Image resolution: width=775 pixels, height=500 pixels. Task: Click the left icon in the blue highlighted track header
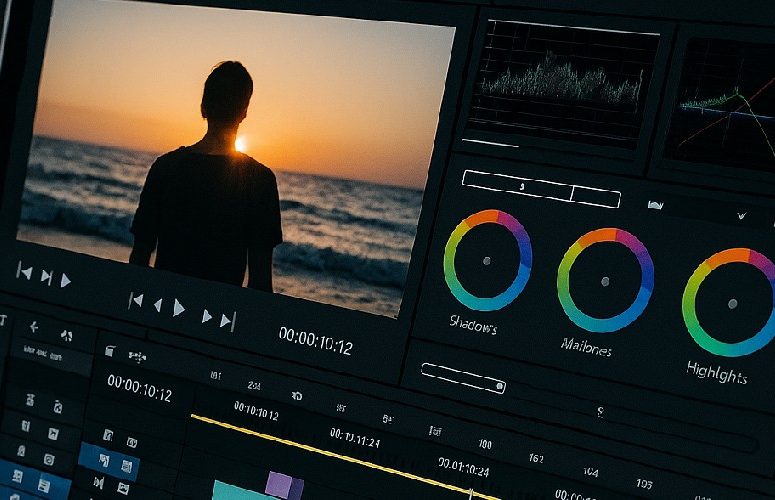104,460
